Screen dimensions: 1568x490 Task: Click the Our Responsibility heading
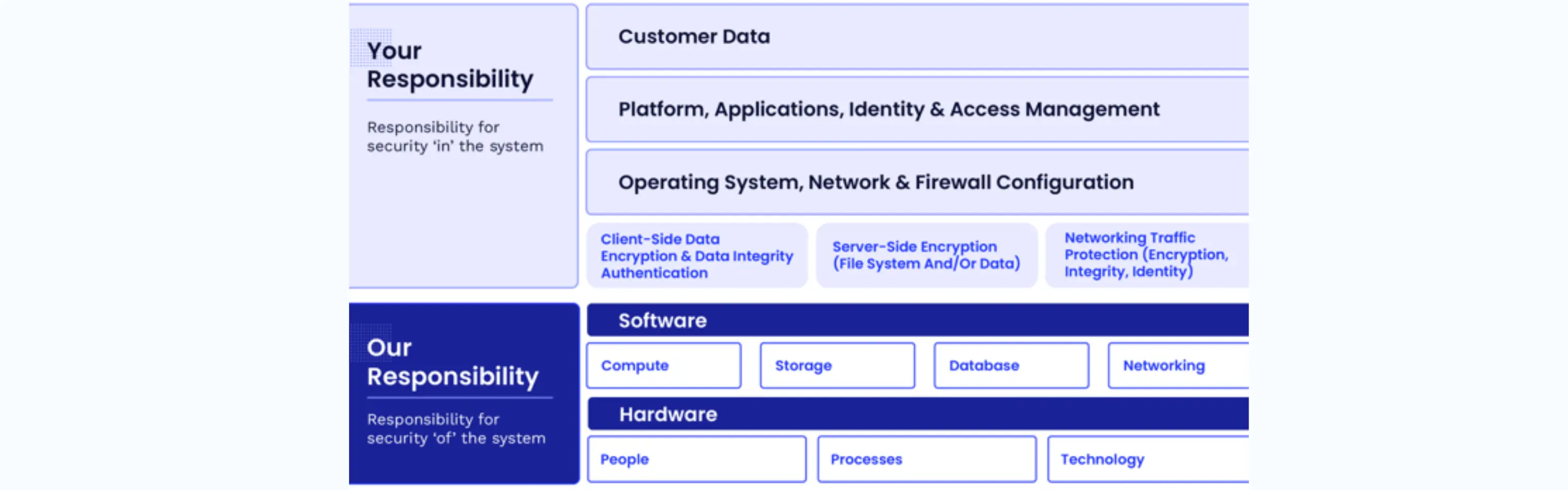click(x=452, y=362)
